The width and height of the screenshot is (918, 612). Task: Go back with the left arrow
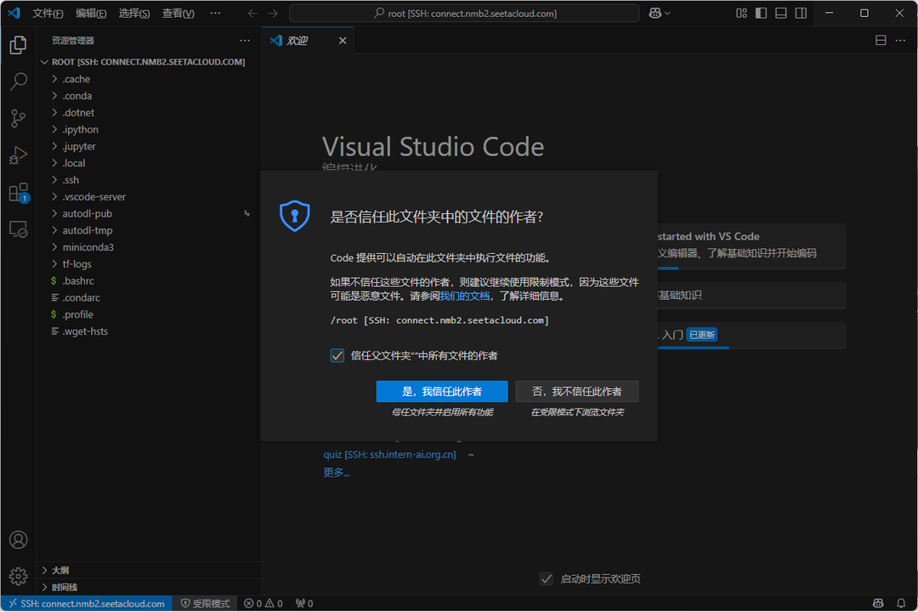(252, 13)
